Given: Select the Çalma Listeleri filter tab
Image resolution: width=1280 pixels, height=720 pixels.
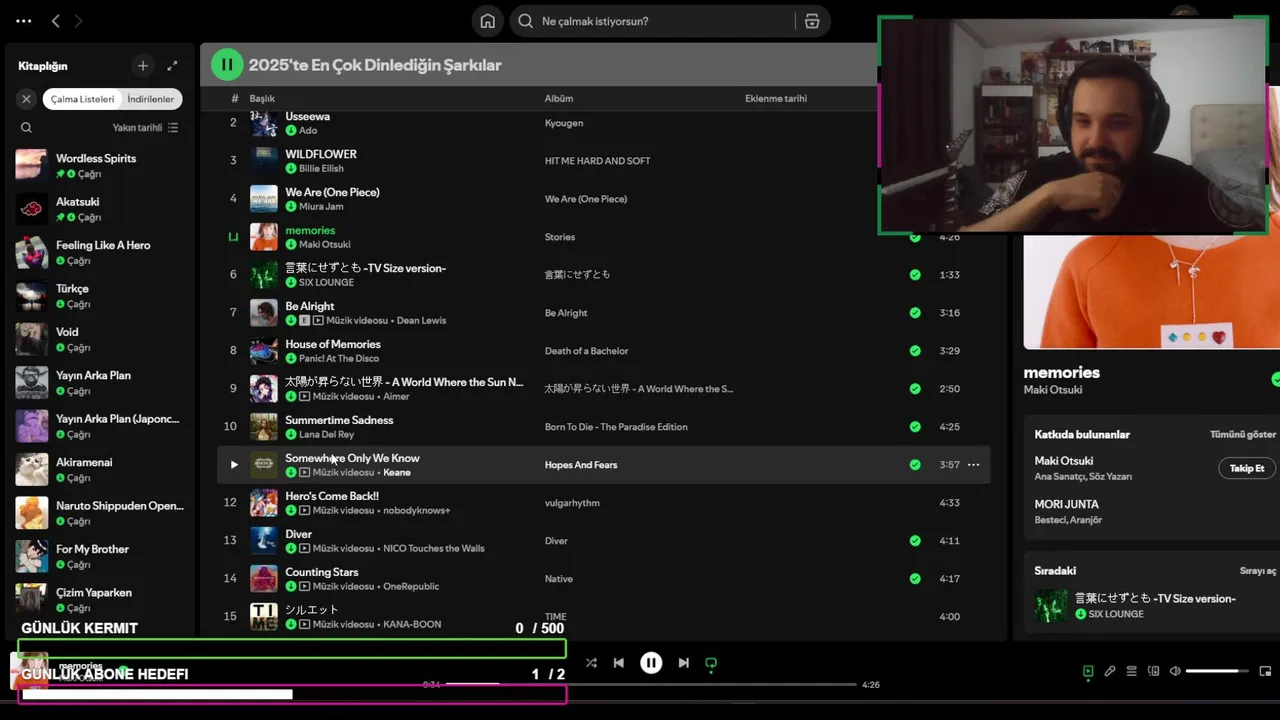Looking at the screenshot, I should coord(83,99).
